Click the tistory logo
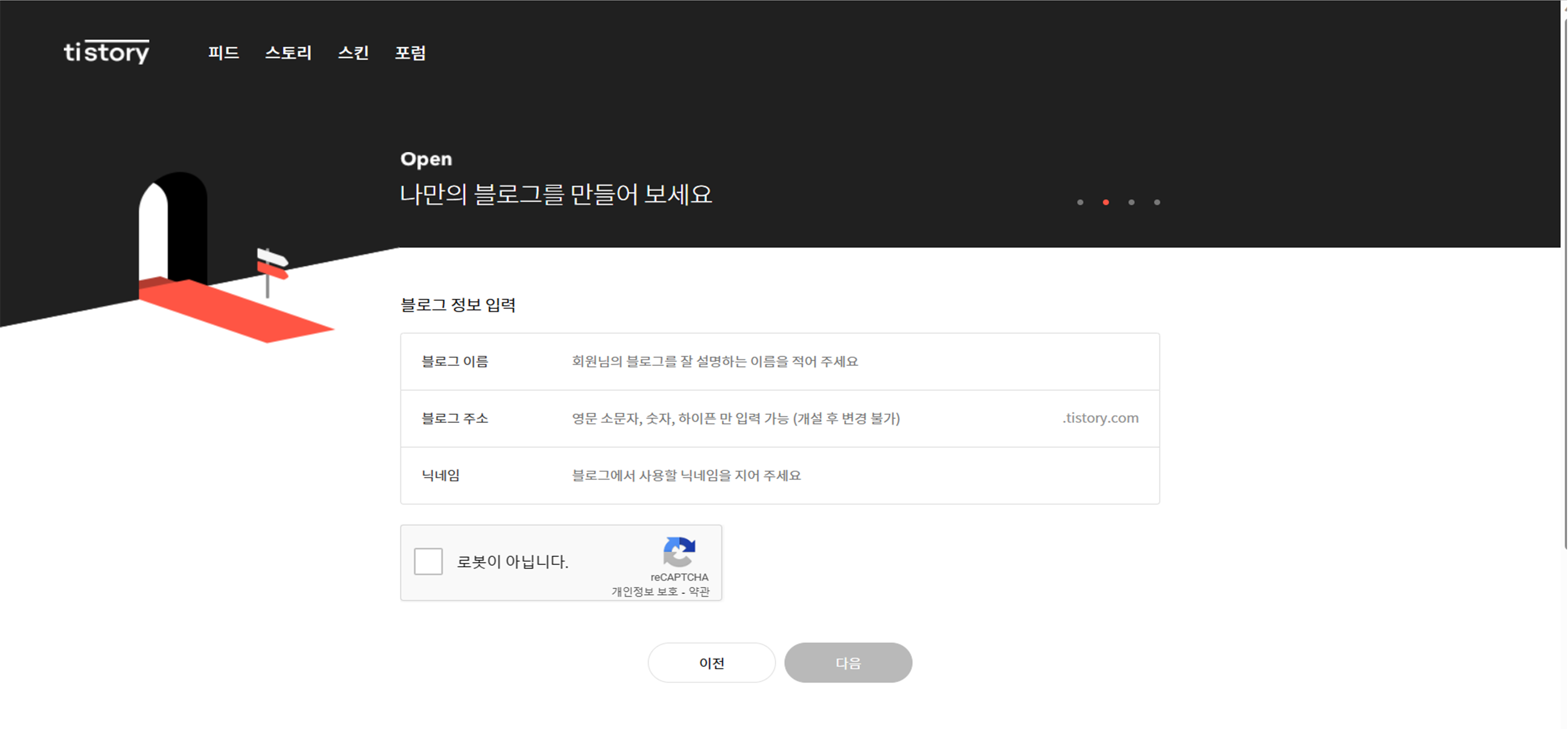The height and width of the screenshot is (730, 1568). click(107, 52)
